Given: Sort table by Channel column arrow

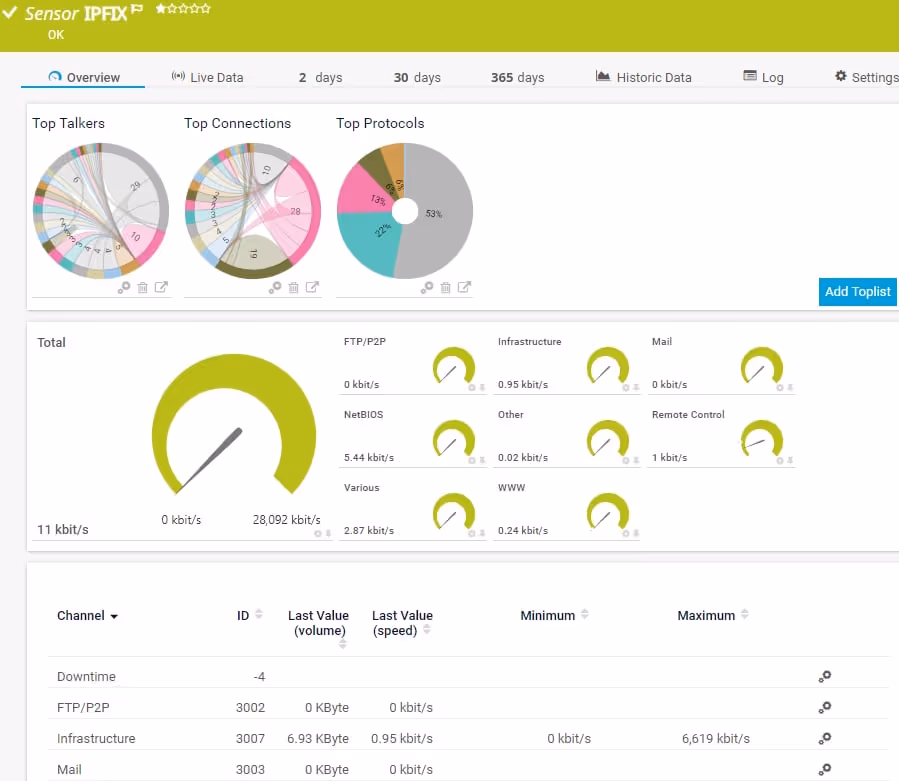Looking at the screenshot, I should tap(114, 616).
